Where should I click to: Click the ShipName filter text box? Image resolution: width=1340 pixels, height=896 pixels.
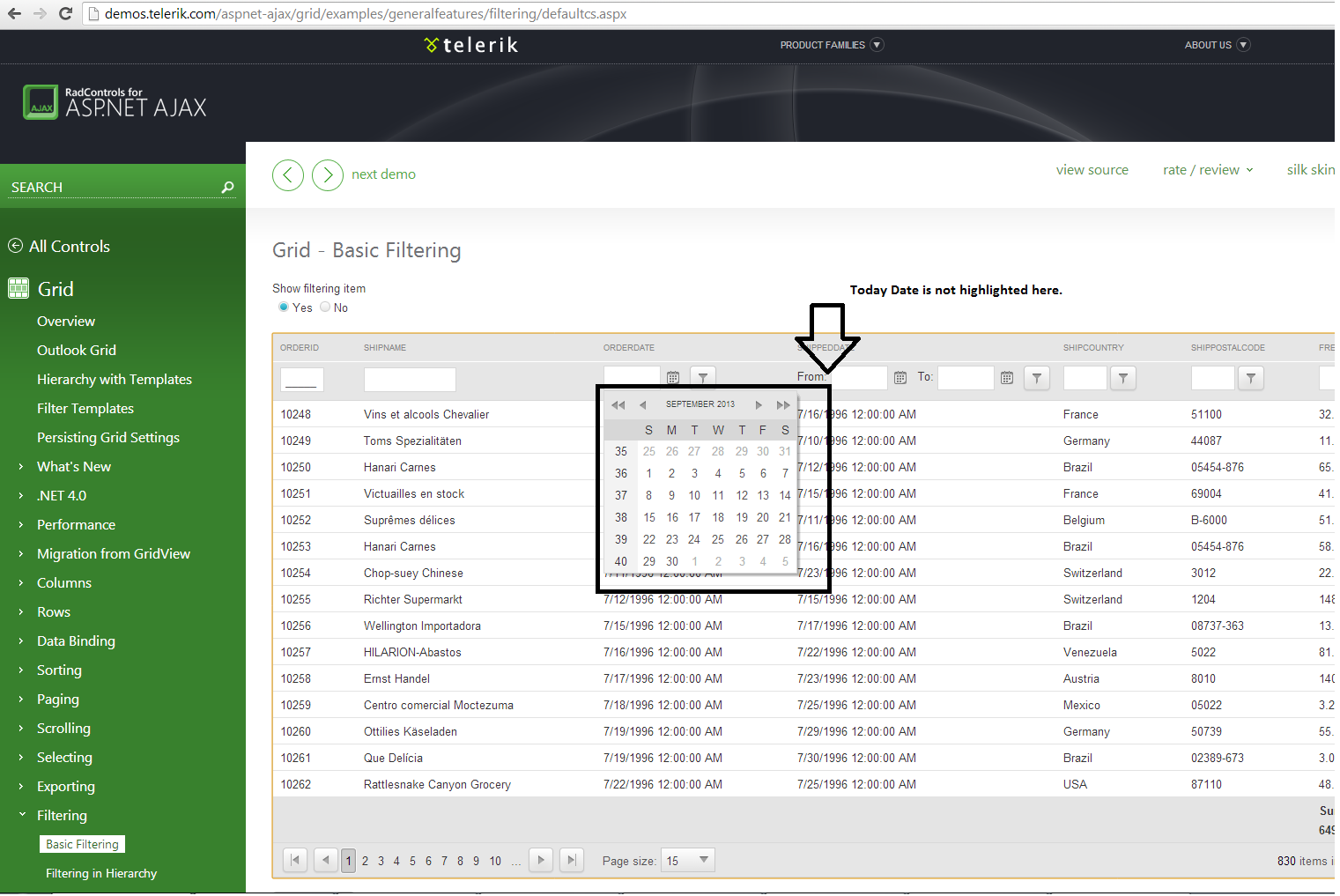(410, 379)
